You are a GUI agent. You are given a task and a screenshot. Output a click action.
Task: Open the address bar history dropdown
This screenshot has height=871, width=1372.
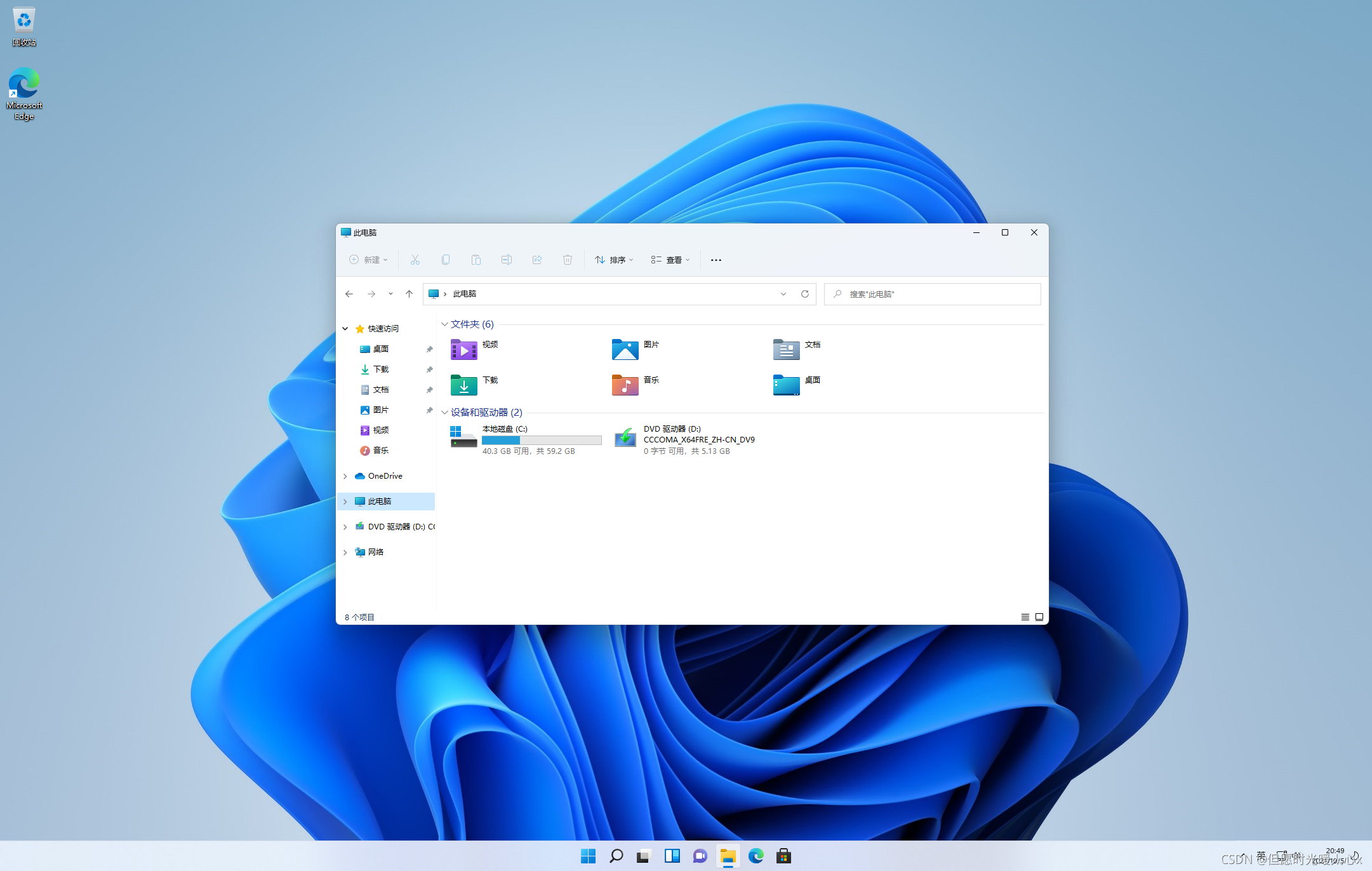tap(783, 294)
